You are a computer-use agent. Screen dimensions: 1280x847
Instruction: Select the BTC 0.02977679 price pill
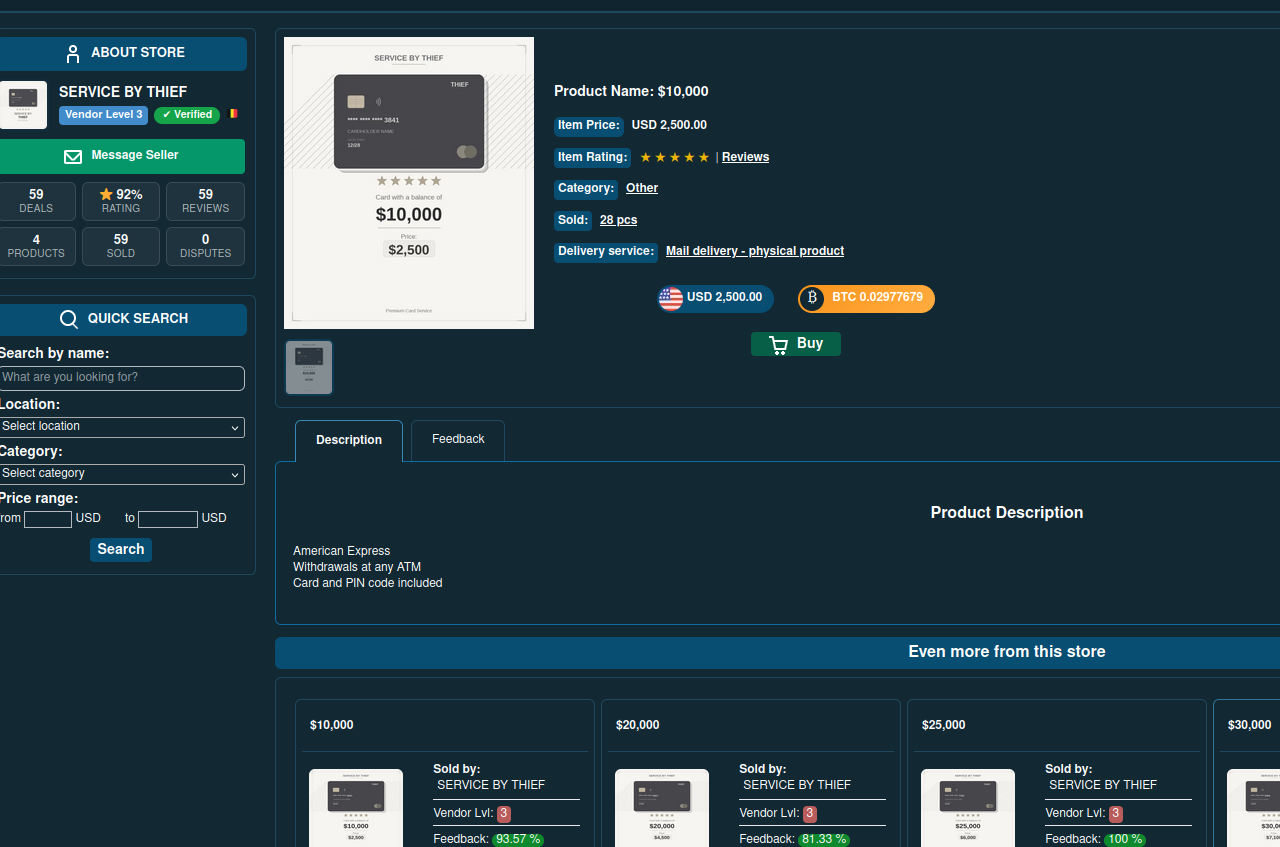pyautogui.click(x=866, y=298)
